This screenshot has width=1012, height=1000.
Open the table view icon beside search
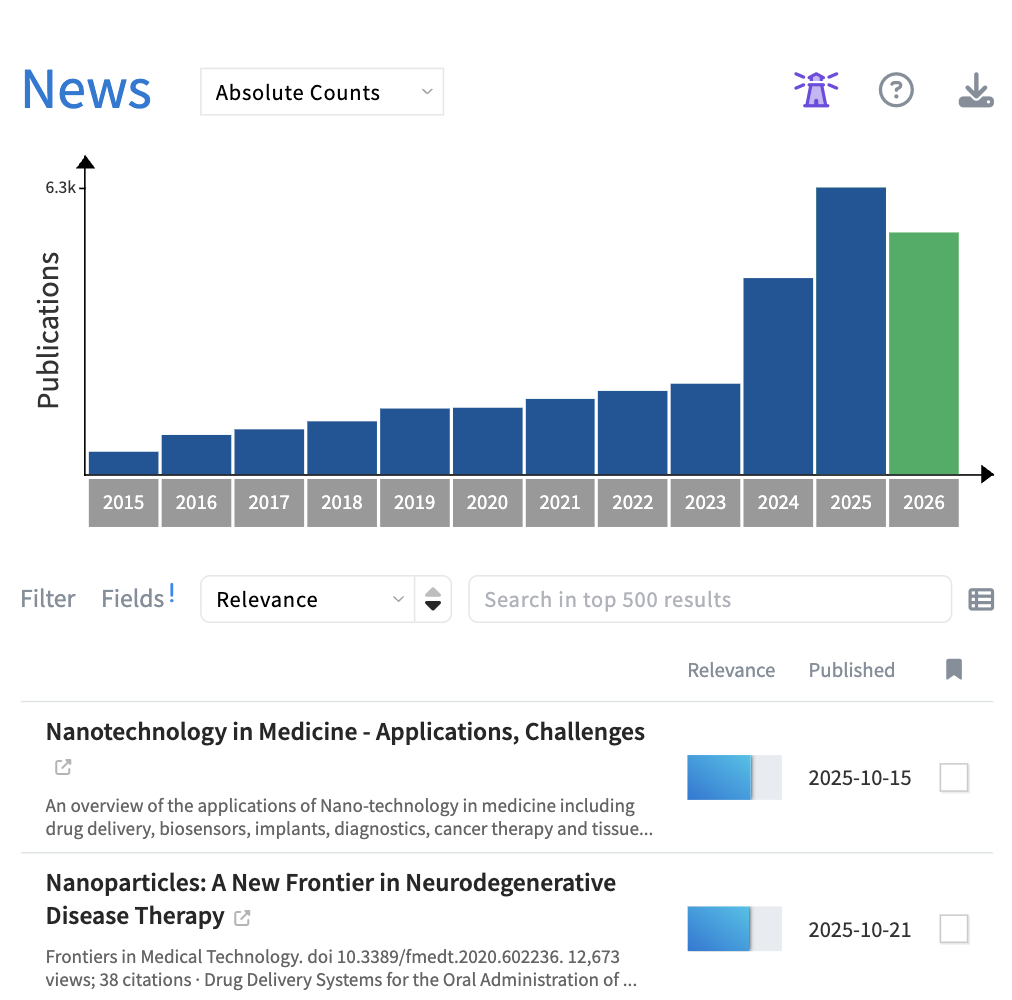click(981, 599)
